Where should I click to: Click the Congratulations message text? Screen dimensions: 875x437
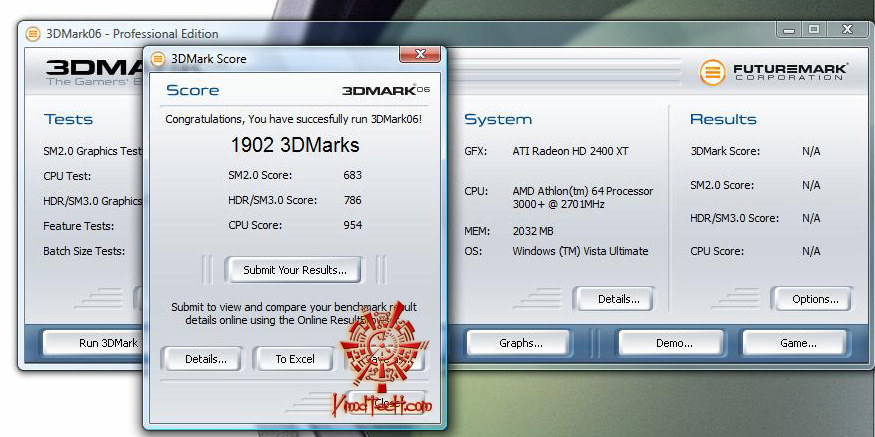[x=294, y=119]
